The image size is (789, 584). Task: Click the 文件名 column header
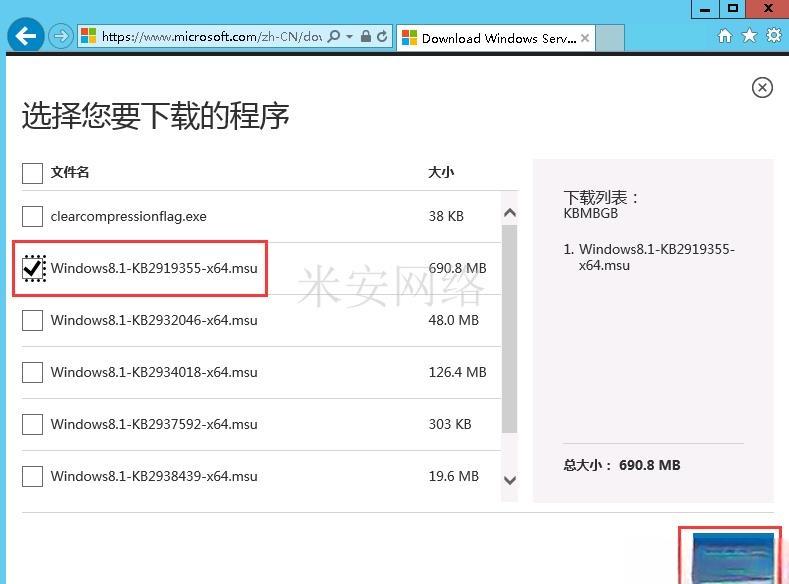pos(69,173)
